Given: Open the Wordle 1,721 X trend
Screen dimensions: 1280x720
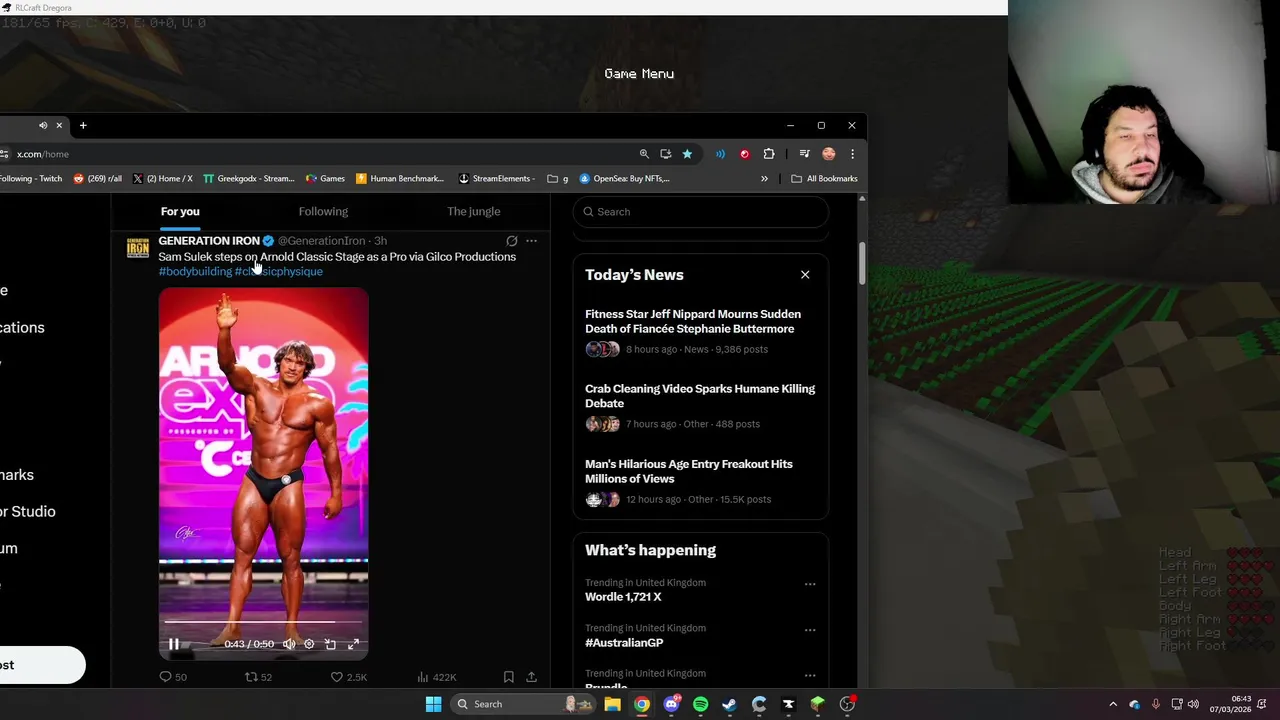Looking at the screenshot, I should coord(623,597).
